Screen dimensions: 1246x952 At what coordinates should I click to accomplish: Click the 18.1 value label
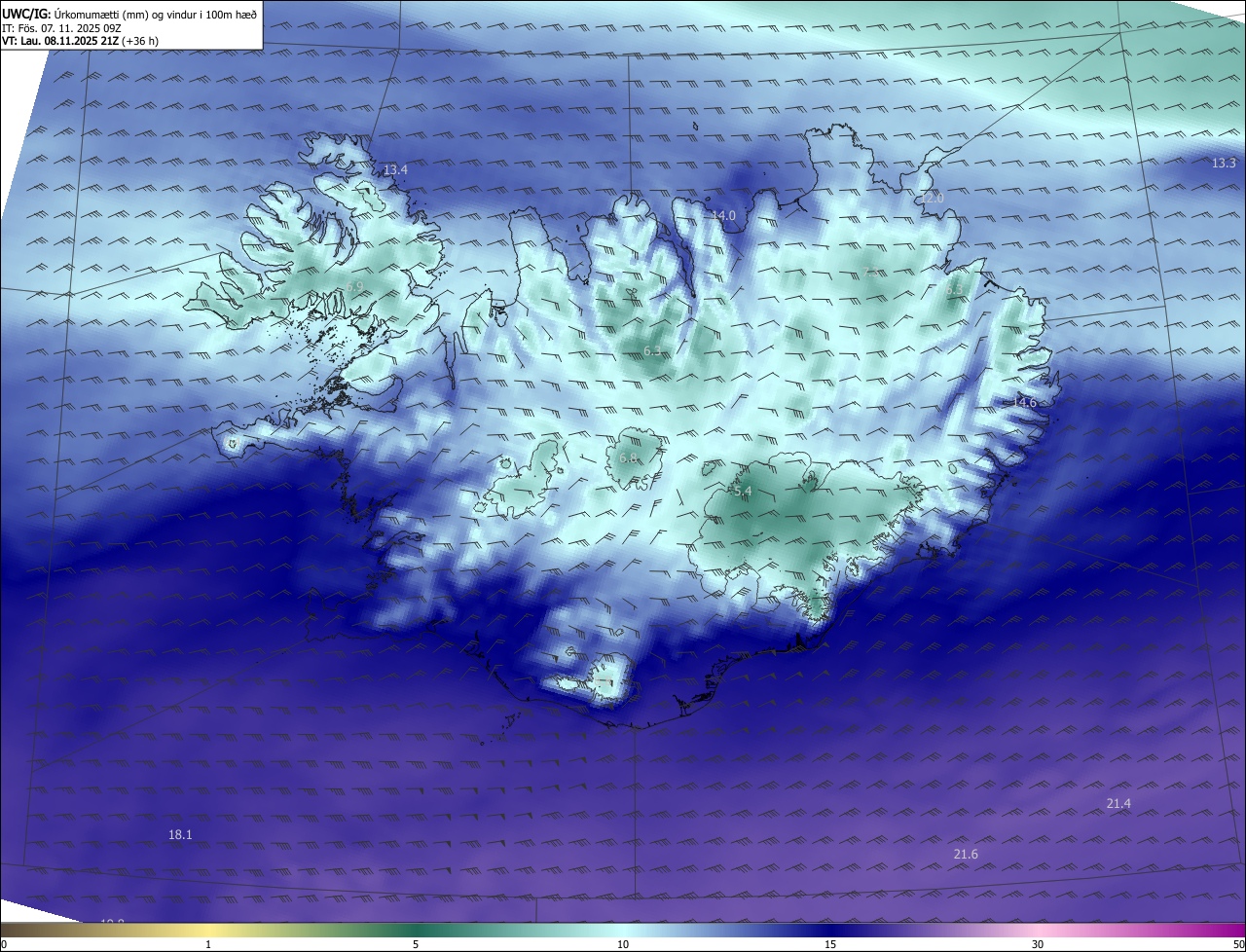[x=180, y=834]
